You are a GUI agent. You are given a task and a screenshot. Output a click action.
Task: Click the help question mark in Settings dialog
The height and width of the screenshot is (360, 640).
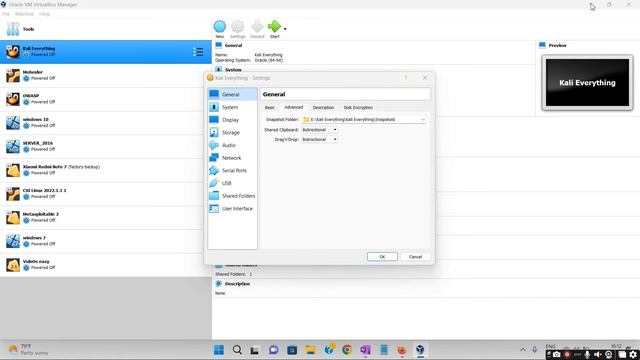[x=406, y=78]
